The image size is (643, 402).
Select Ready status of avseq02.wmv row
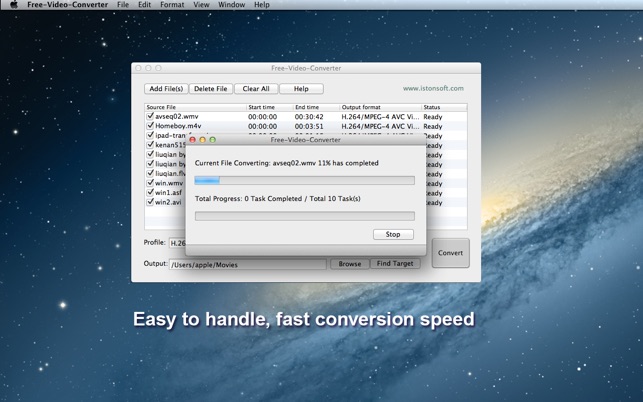pos(433,117)
